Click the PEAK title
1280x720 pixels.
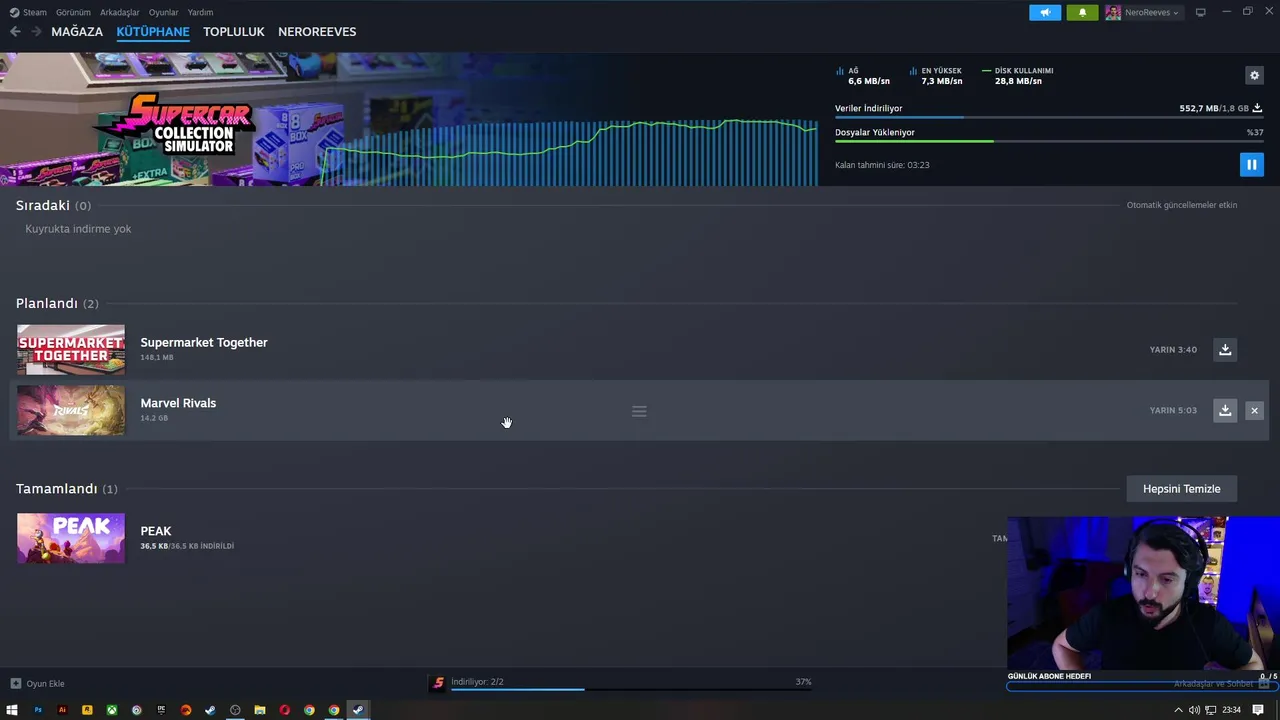click(x=156, y=531)
